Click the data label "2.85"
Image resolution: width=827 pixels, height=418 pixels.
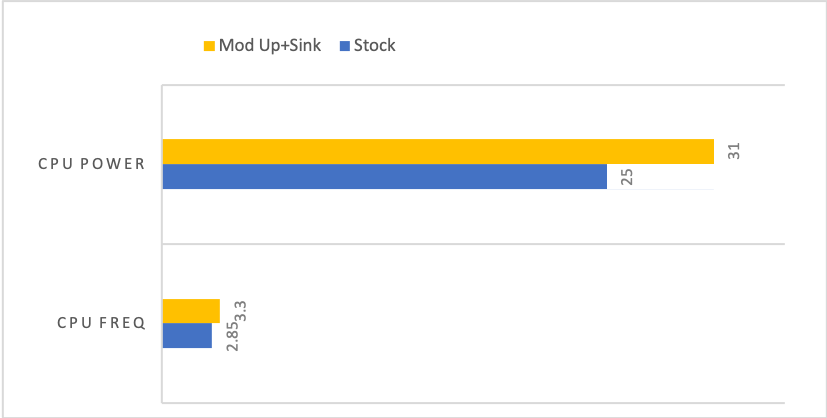click(232, 335)
